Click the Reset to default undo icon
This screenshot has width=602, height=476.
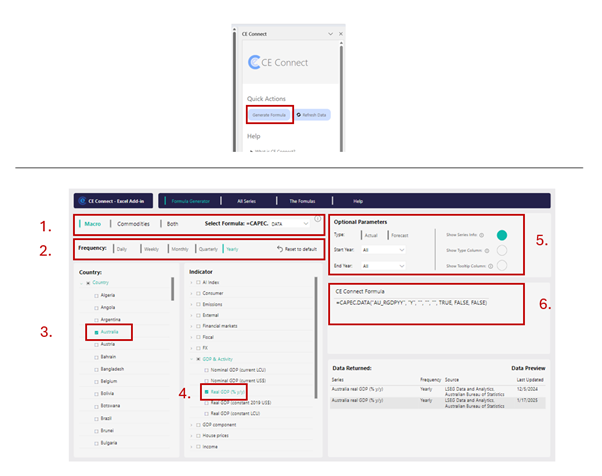(280, 247)
